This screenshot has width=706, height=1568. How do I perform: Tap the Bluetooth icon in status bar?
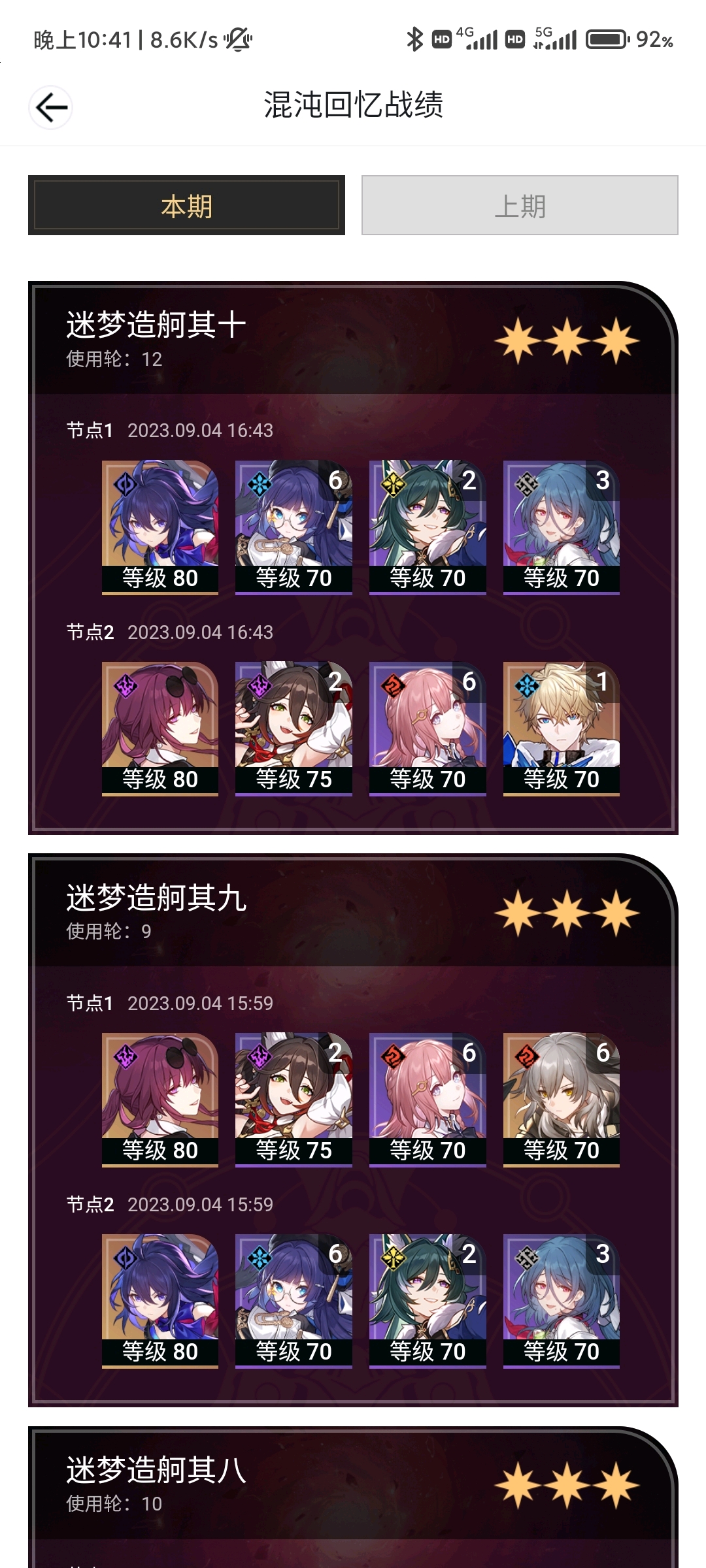click(x=414, y=40)
